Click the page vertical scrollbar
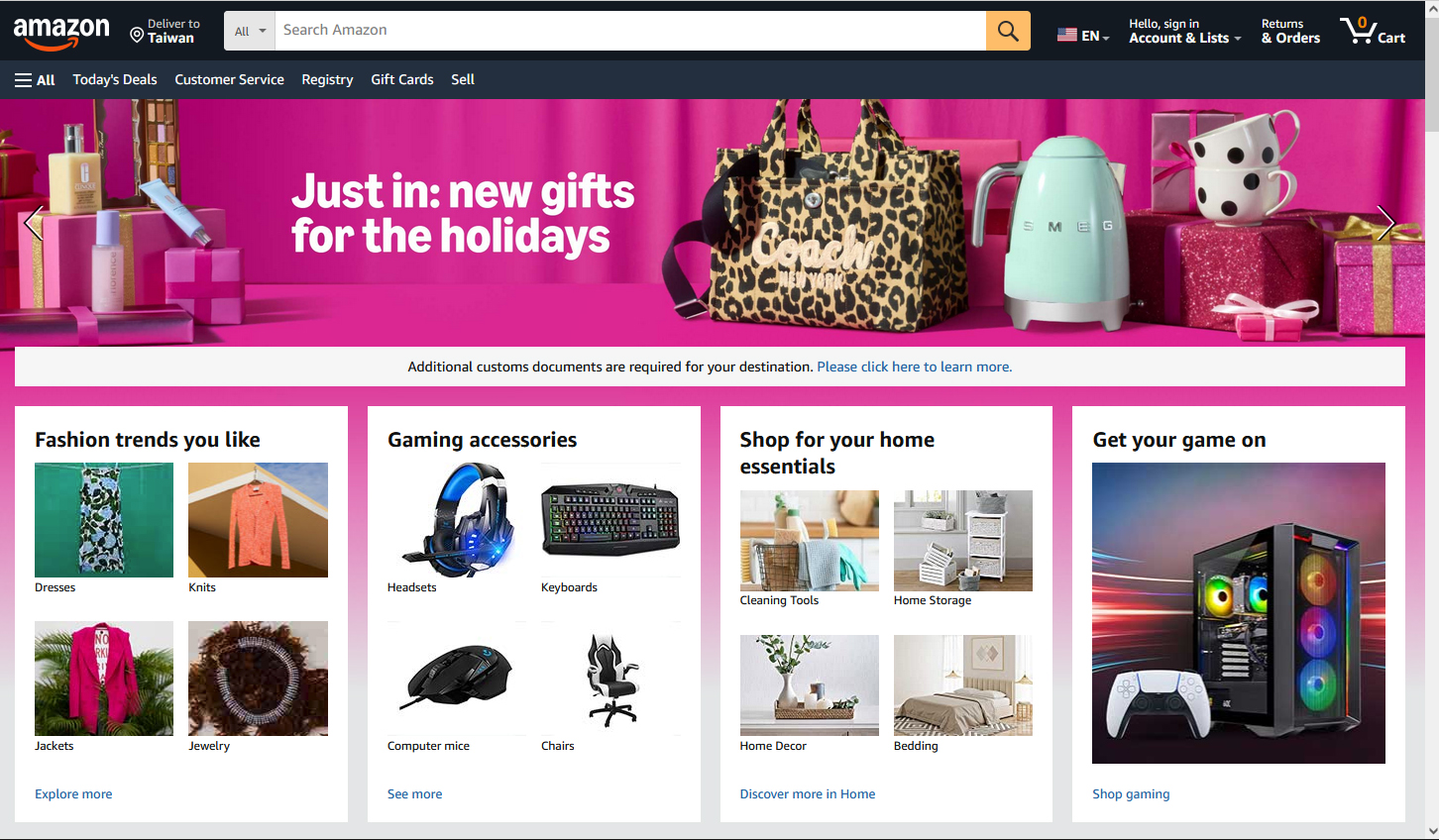Image resolution: width=1439 pixels, height=840 pixels. [x=1431, y=420]
